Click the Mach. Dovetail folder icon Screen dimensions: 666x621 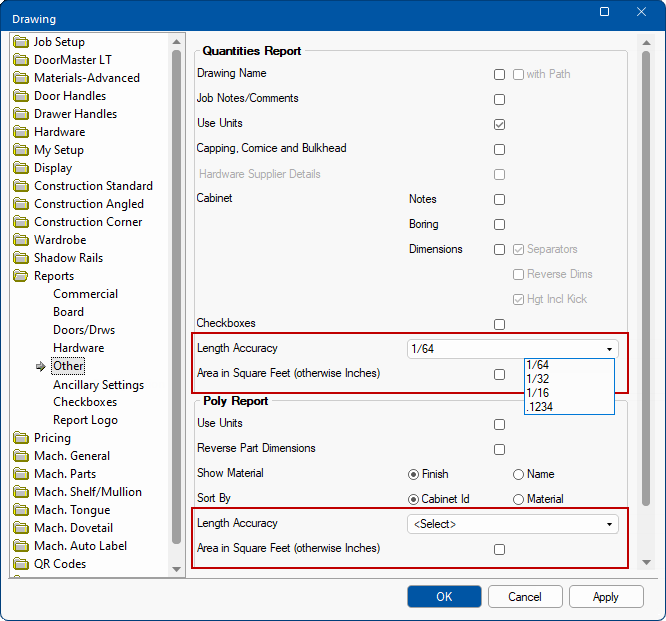pos(21,528)
